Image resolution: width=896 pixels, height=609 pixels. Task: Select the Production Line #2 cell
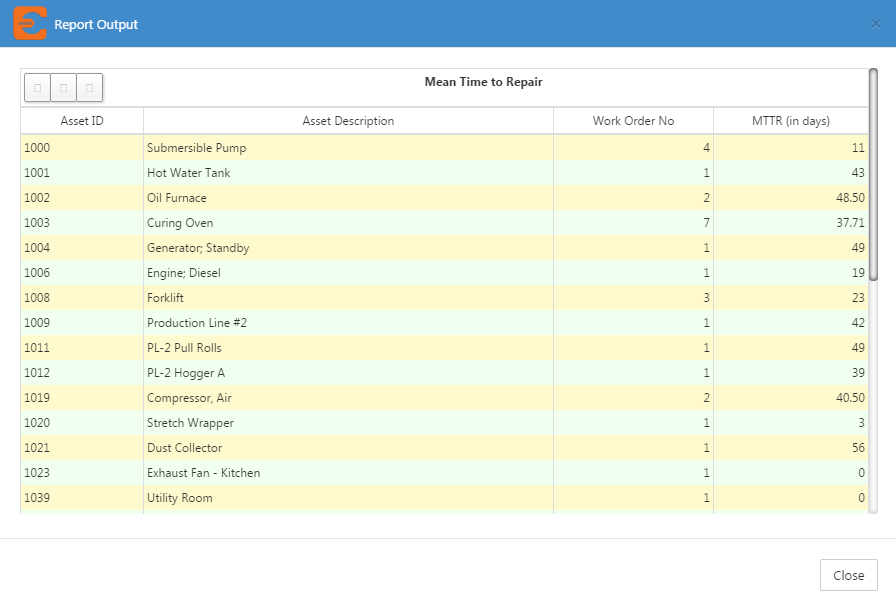[348, 323]
